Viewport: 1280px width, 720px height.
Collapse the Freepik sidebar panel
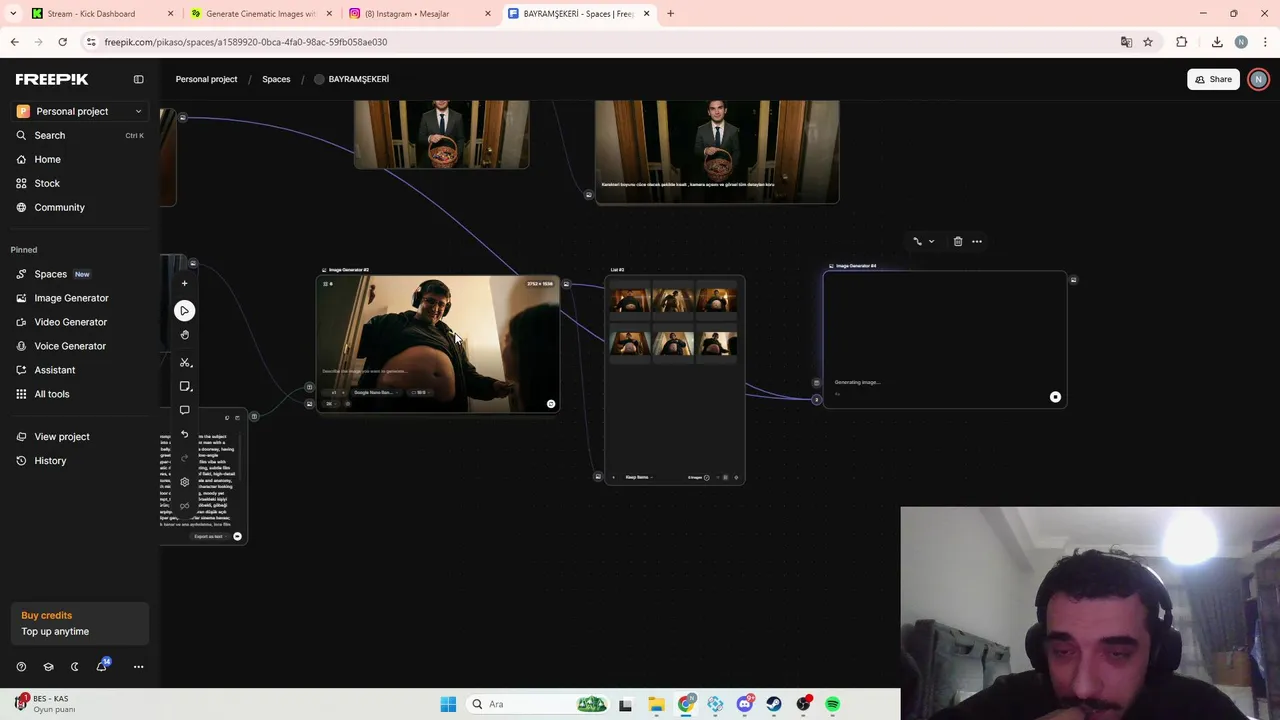(x=139, y=79)
